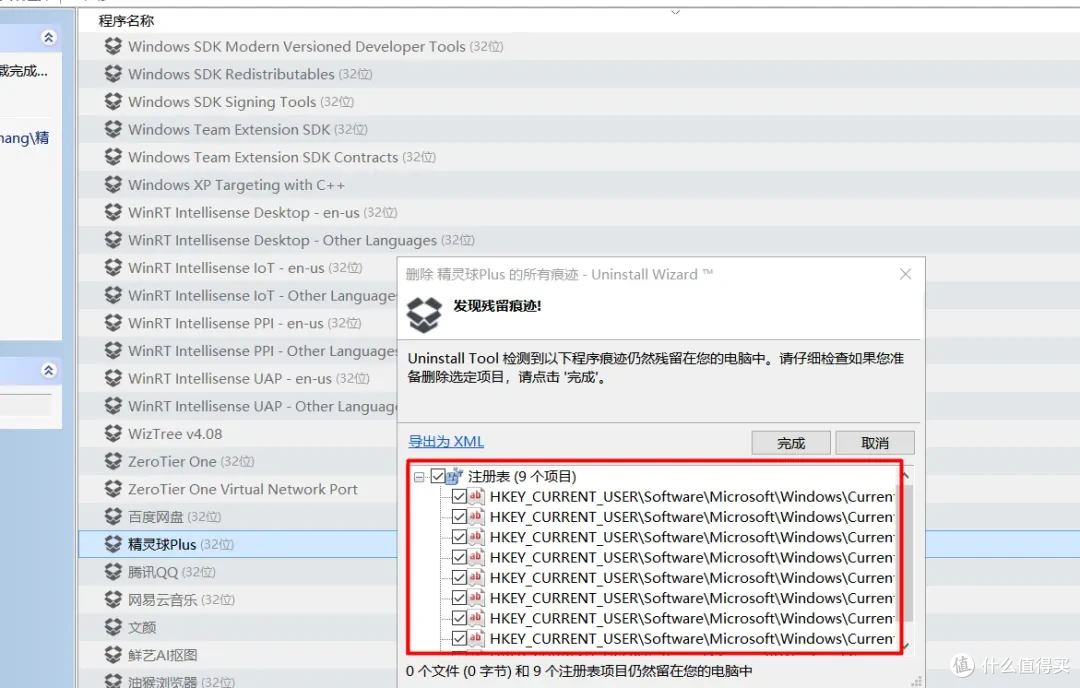1080x688 pixels.
Task: Uncheck the third HKEY_CURRENT_USER registry entry checkbox
Action: click(459, 536)
